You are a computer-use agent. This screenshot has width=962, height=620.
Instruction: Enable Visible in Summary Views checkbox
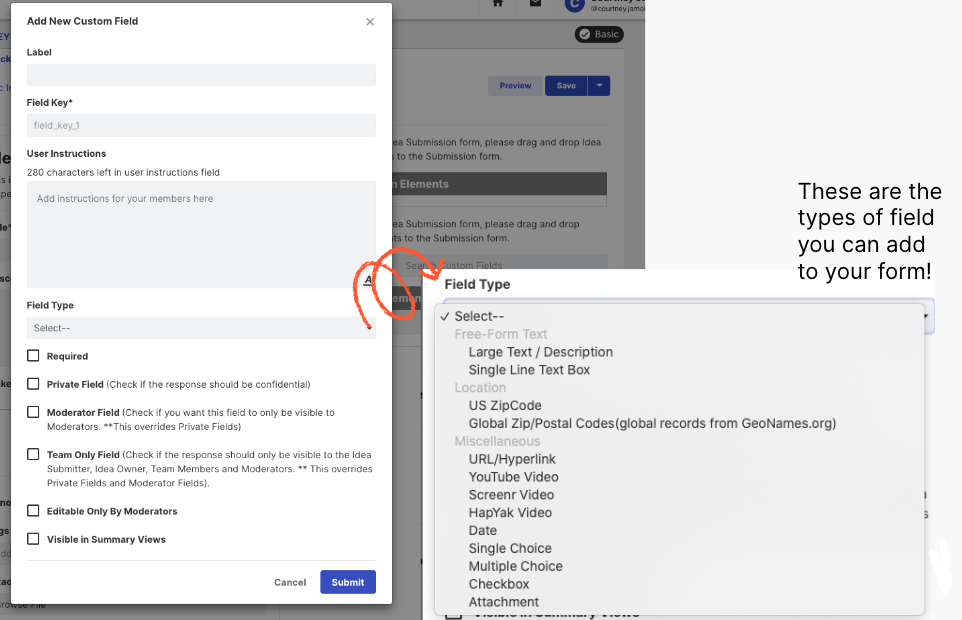click(33, 539)
